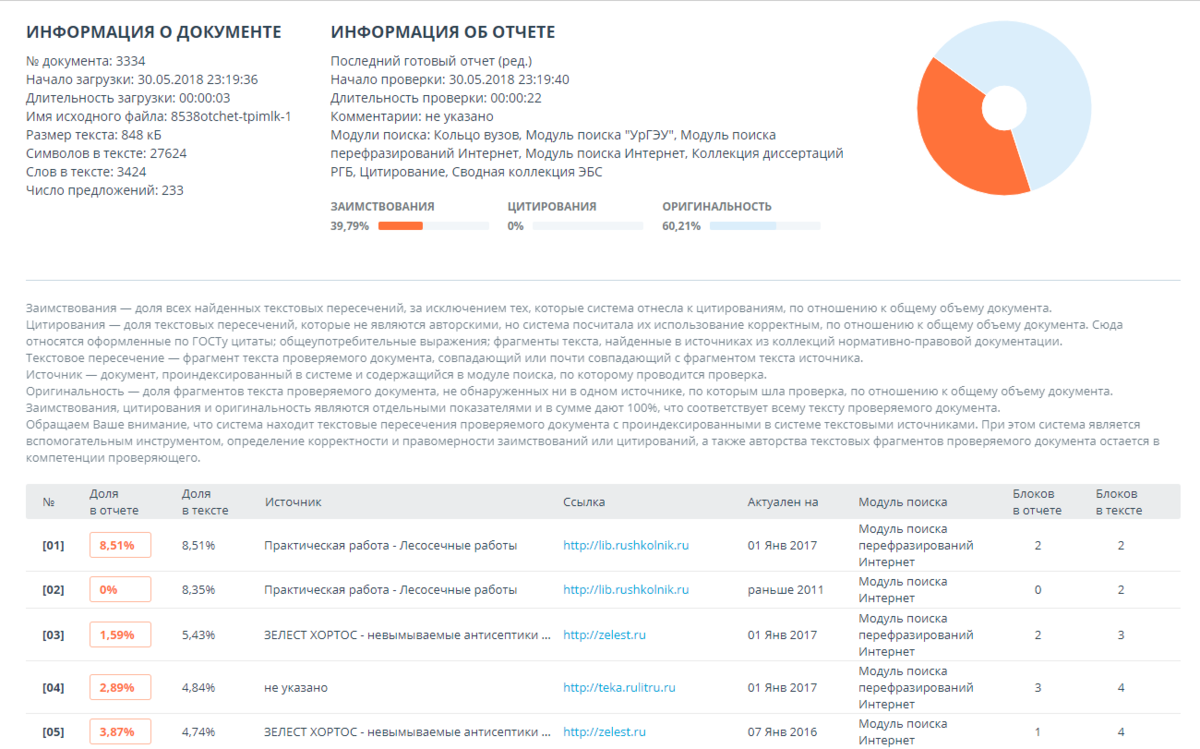
Task: Open the teka.rulitru.ru link
Action: (x=620, y=687)
